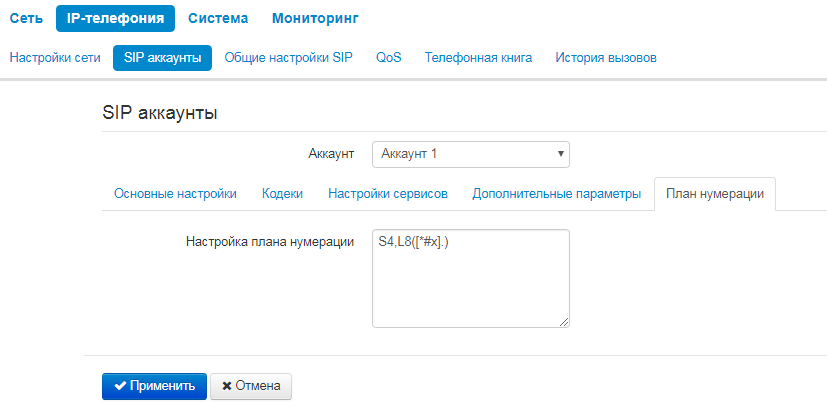
Task: Open Дополнительные параметры tab
Action: click(556, 194)
